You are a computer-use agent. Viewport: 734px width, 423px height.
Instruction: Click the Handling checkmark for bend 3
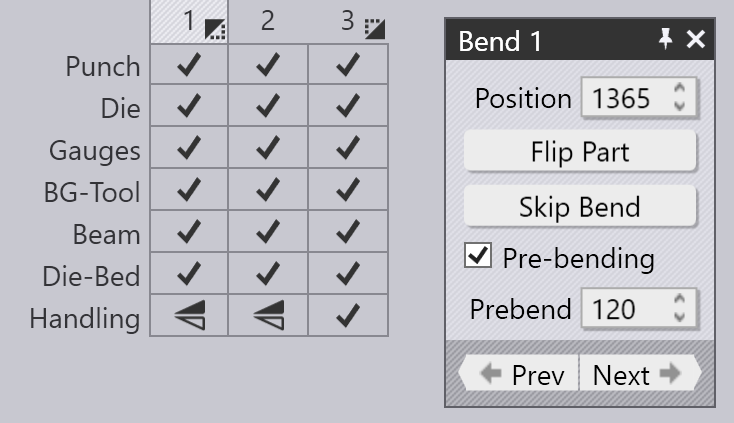(347, 317)
